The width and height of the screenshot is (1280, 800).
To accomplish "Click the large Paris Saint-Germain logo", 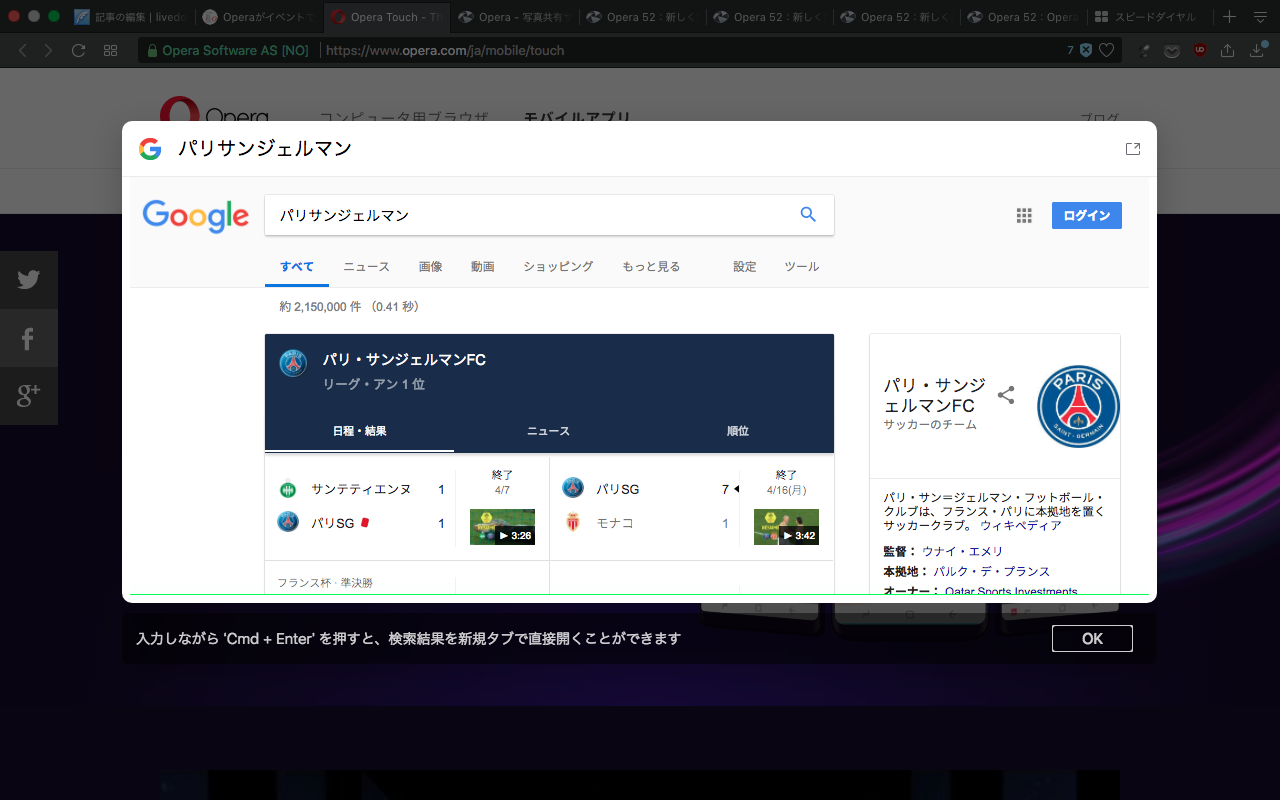I will click(1078, 406).
